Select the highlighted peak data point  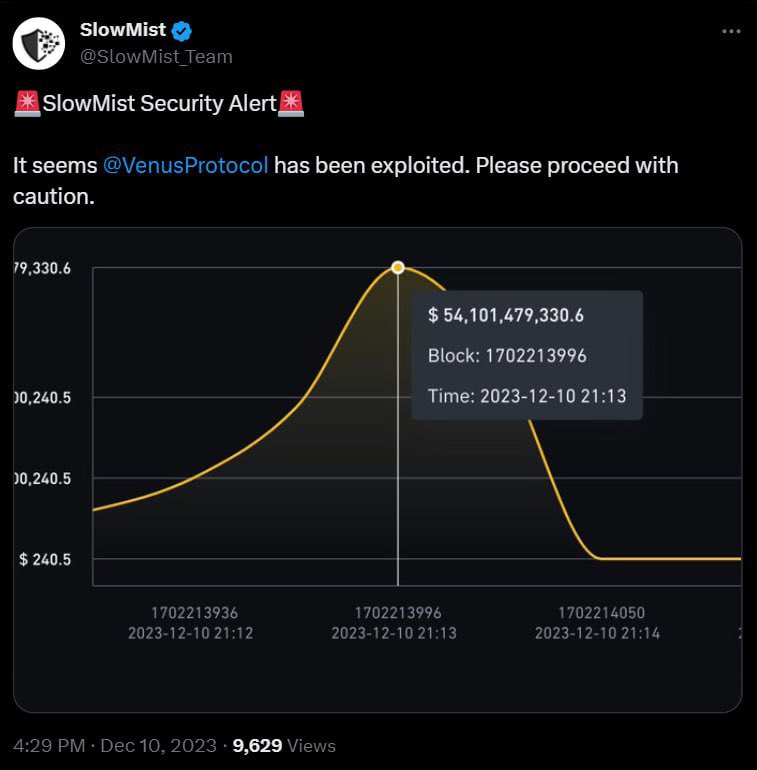(398, 268)
